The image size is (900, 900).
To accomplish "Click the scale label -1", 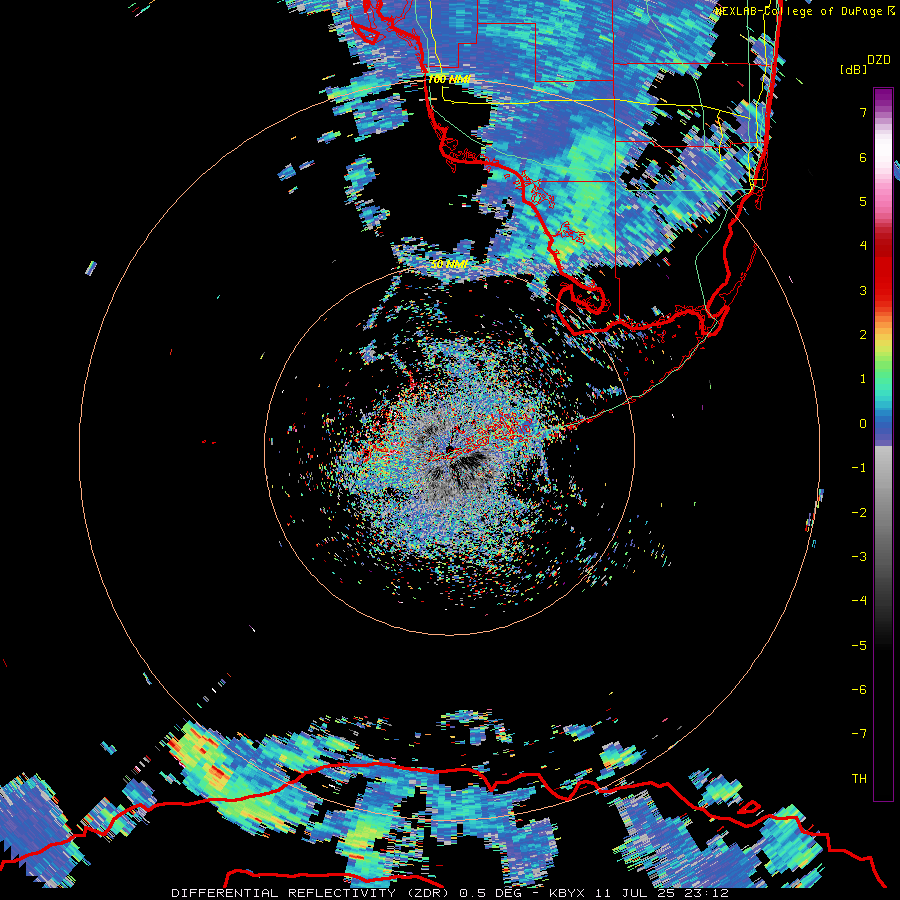I will pos(859,468).
